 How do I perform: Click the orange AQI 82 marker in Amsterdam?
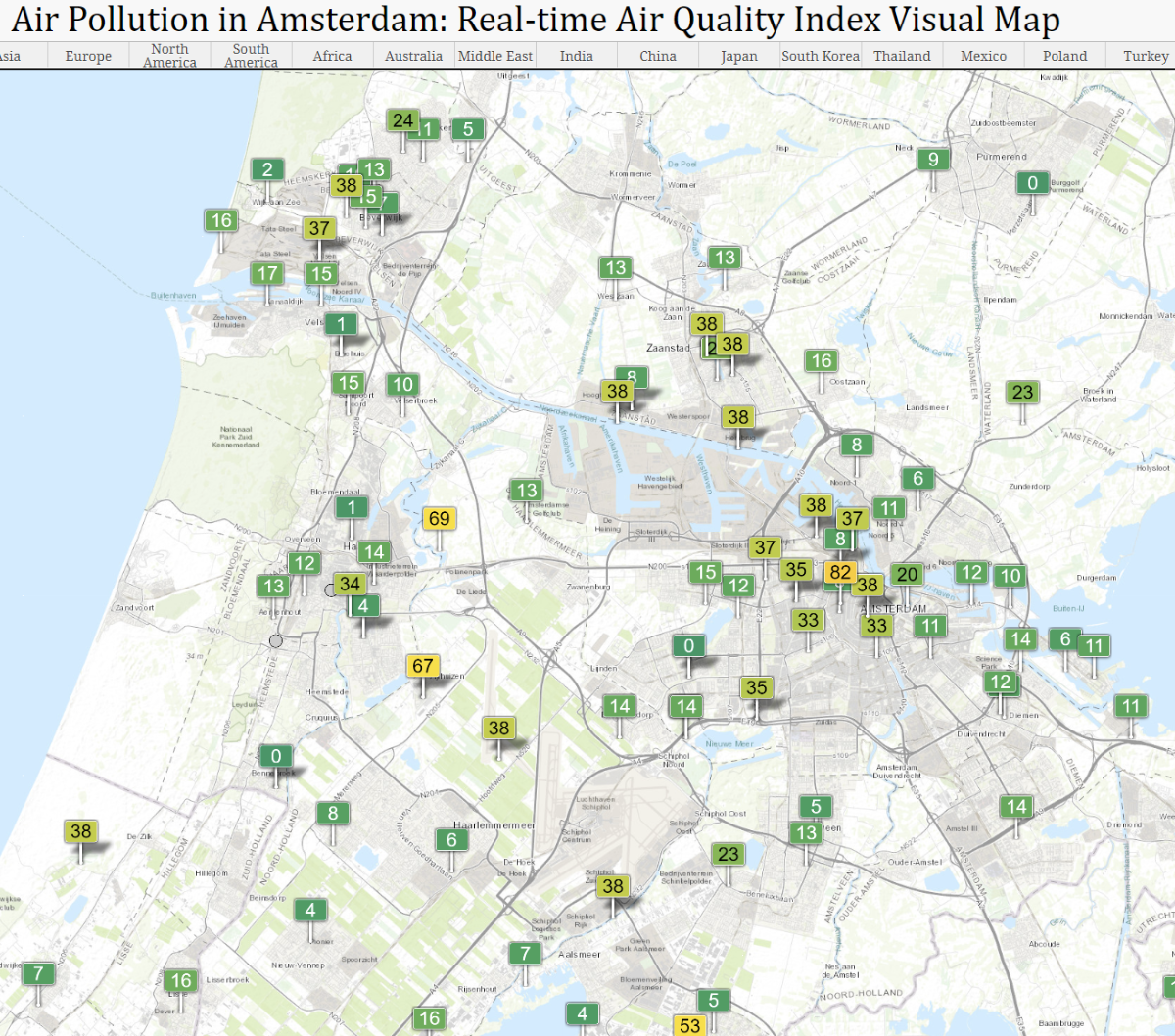[840, 573]
